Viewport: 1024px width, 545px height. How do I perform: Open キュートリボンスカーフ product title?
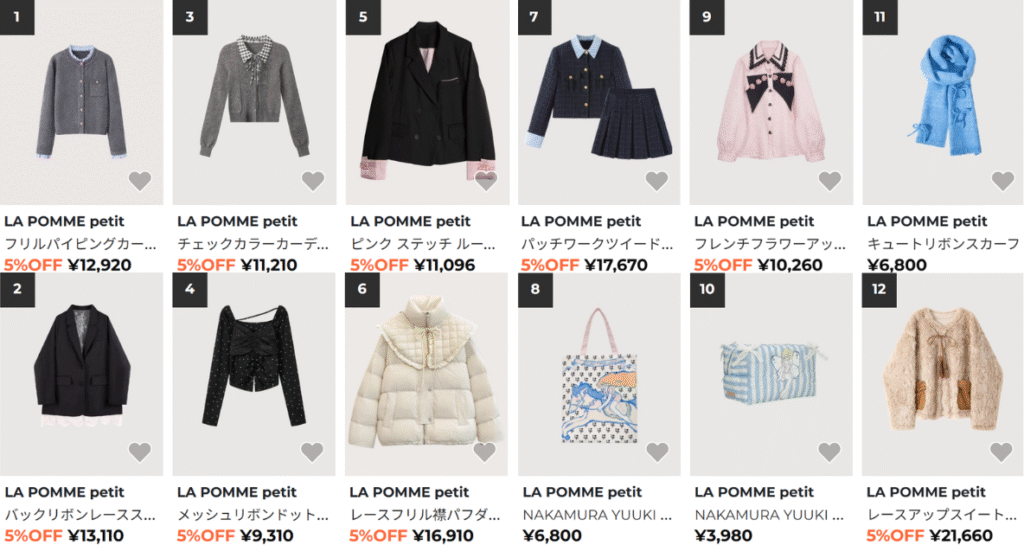coord(944,243)
